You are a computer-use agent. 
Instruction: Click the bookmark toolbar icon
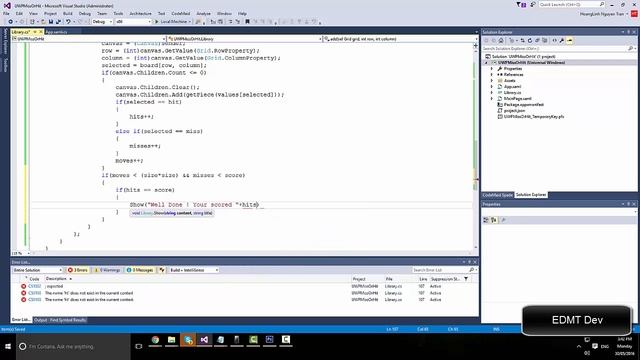247,22
